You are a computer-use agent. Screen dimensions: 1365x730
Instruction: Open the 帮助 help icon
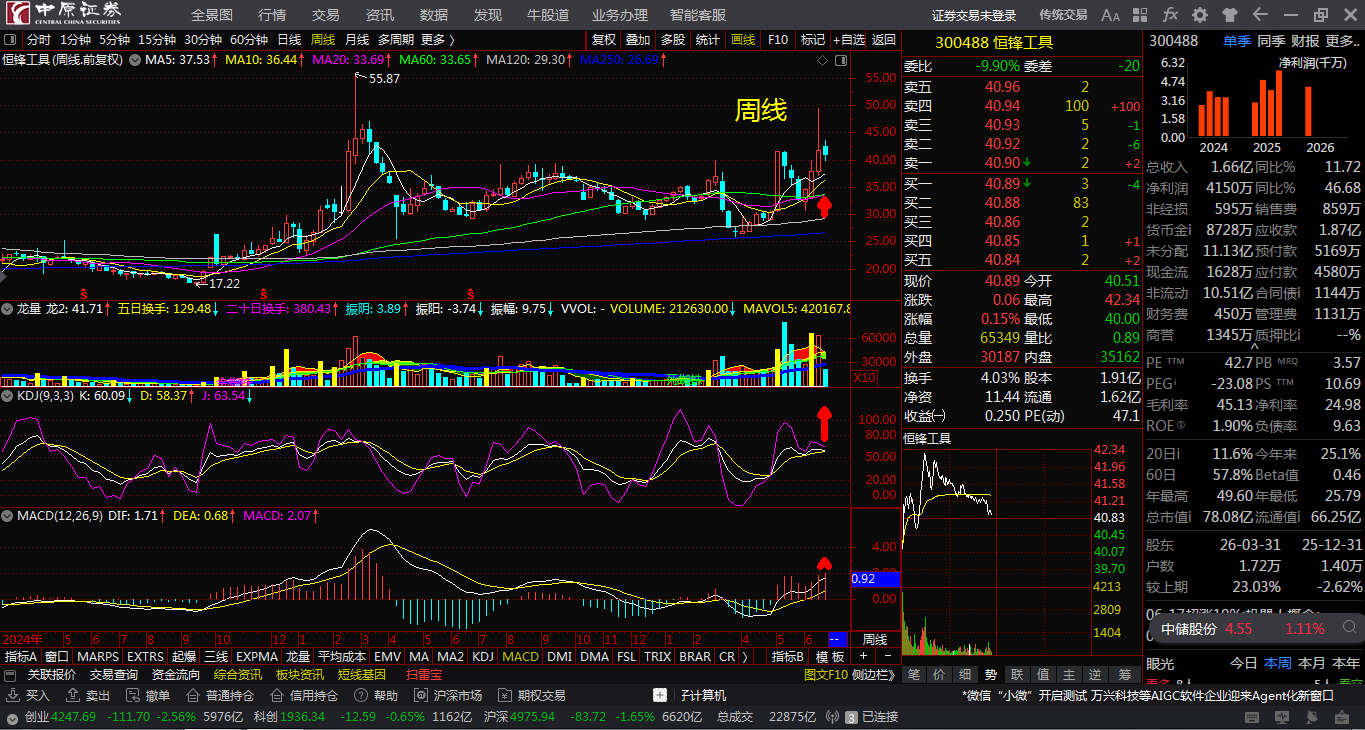pyautogui.click(x=361, y=696)
